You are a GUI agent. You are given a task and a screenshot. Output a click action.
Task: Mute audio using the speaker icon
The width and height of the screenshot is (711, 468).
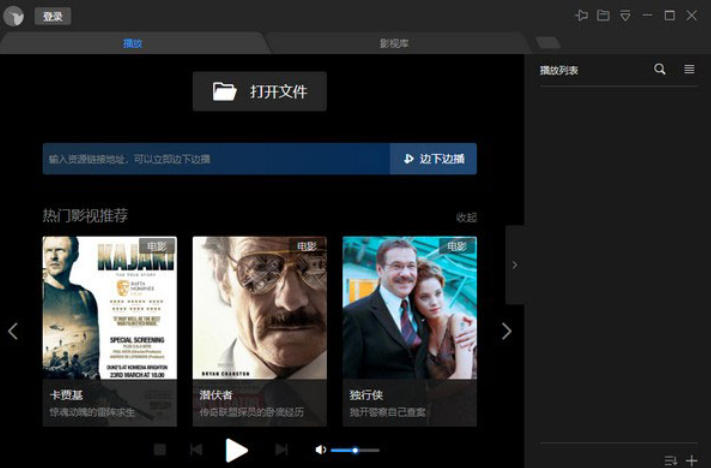pyautogui.click(x=320, y=450)
